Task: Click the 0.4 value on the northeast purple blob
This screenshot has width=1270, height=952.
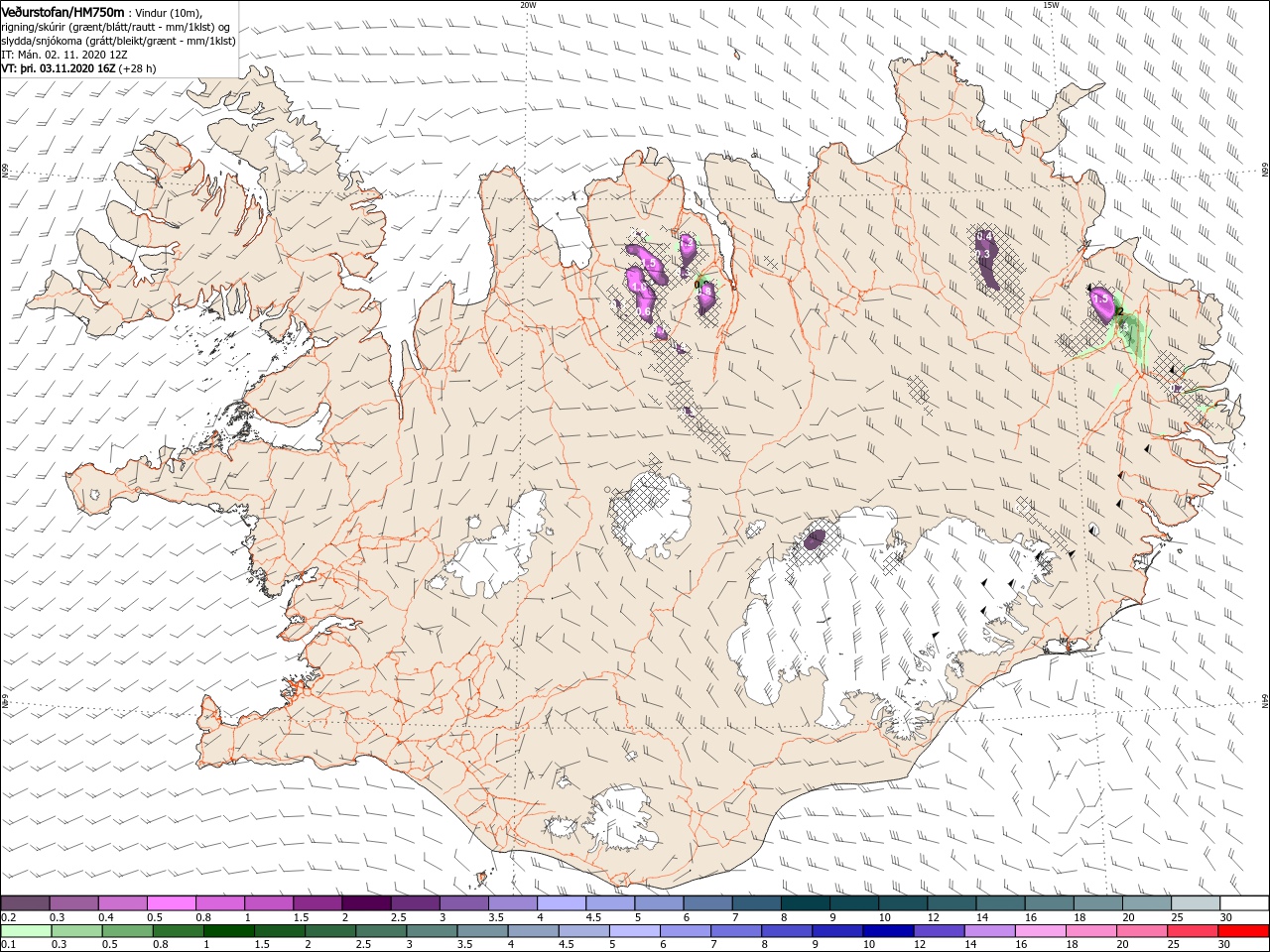Action: tap(984, 236)
